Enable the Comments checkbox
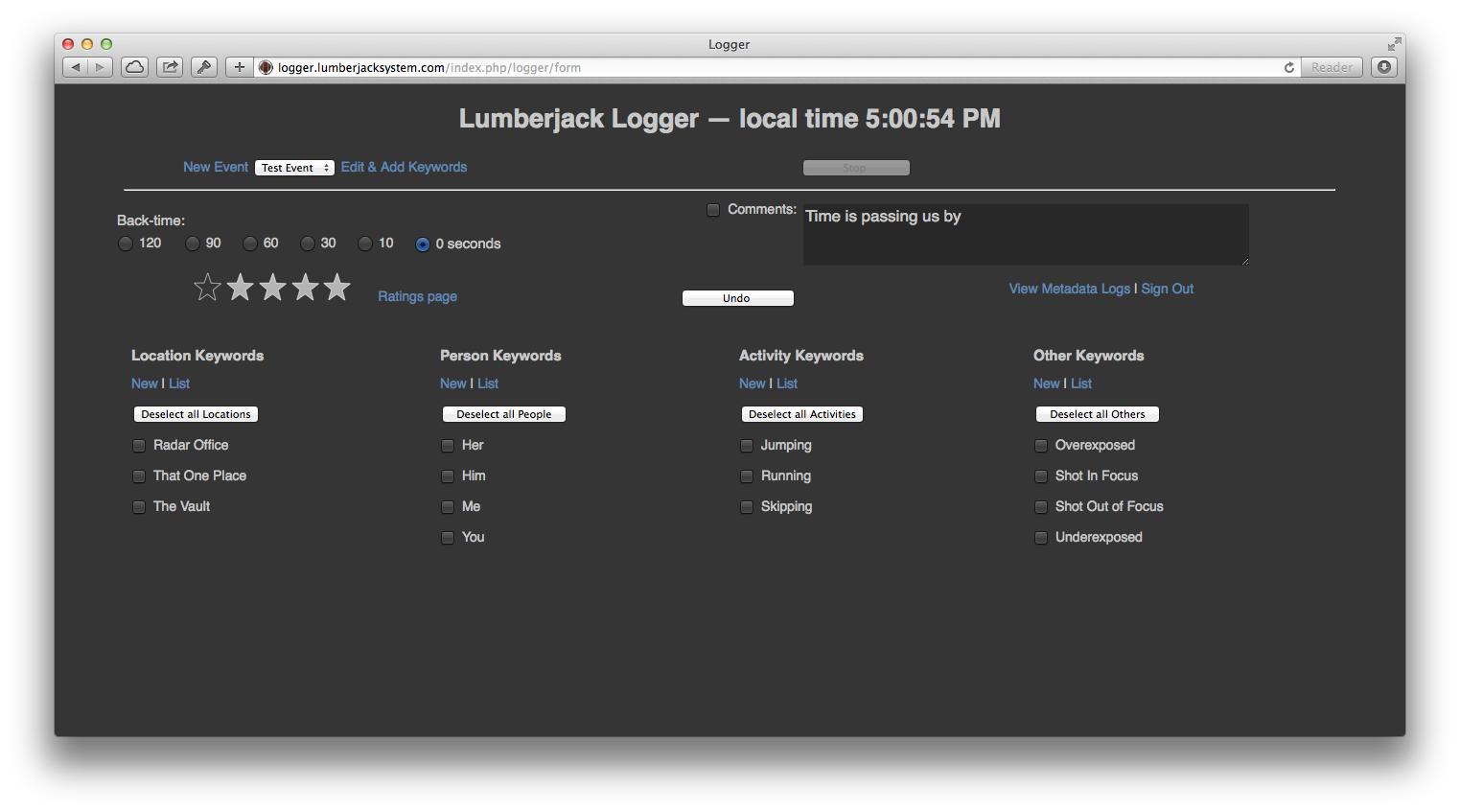This screenshot has height=812, width=1460. click(x=713, y=209)
